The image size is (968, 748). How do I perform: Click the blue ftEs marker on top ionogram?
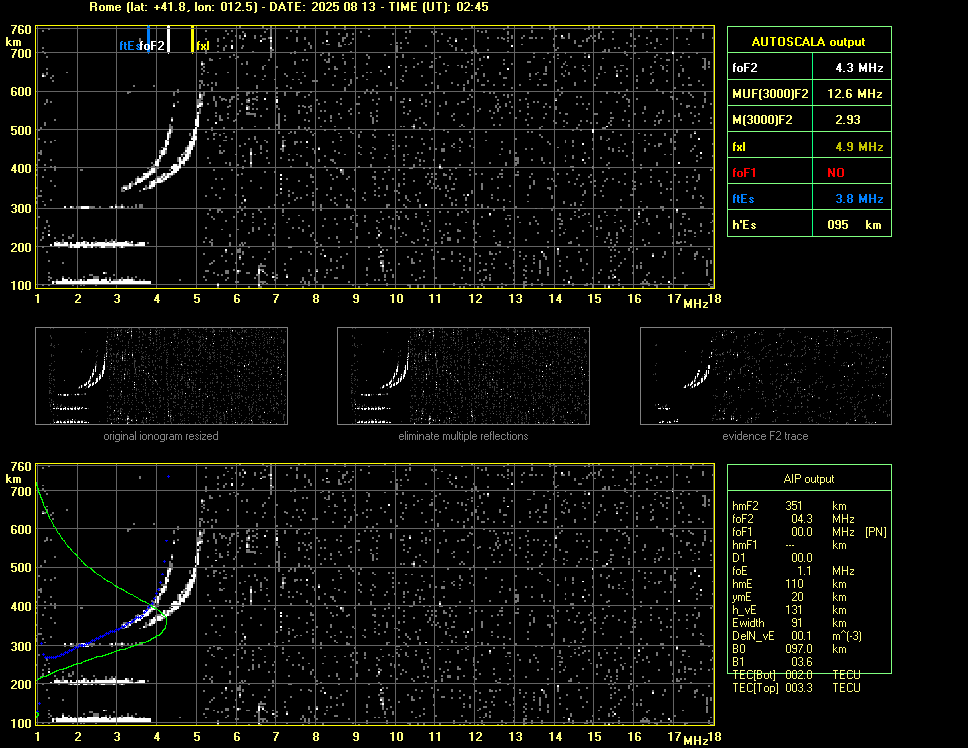coord(148,39)
